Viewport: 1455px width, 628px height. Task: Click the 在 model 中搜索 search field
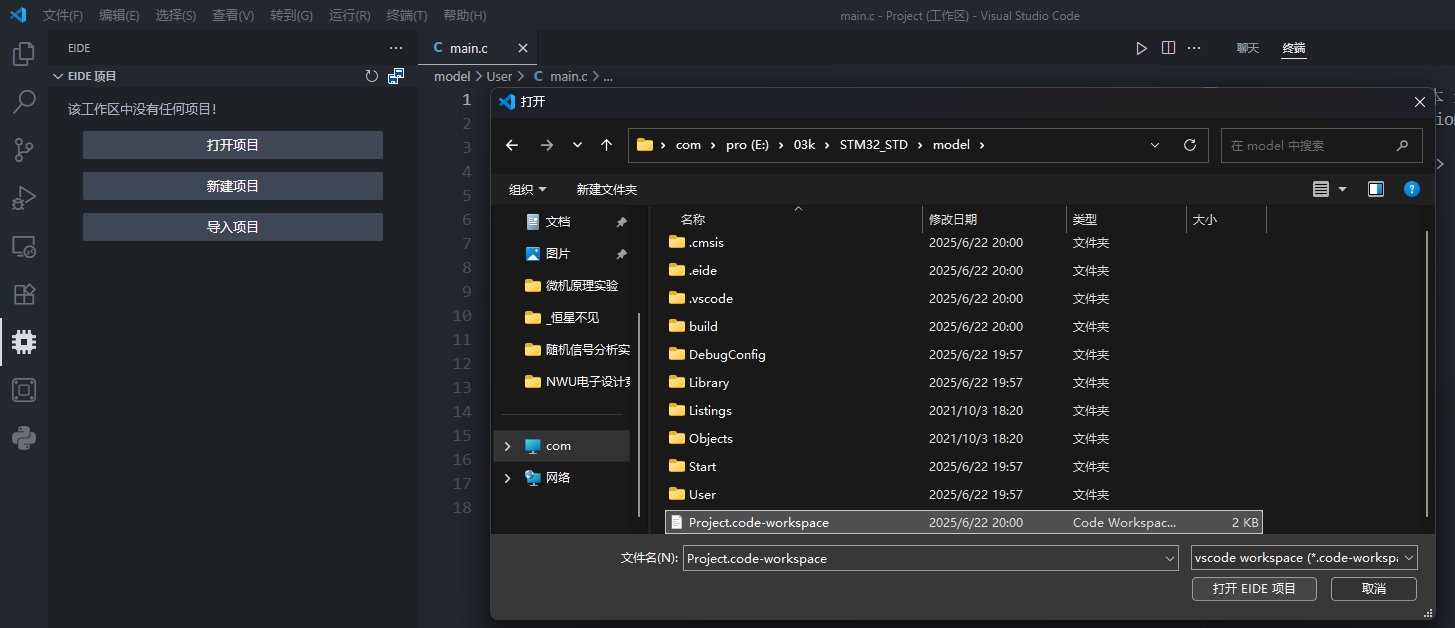tap(1310, 145)
